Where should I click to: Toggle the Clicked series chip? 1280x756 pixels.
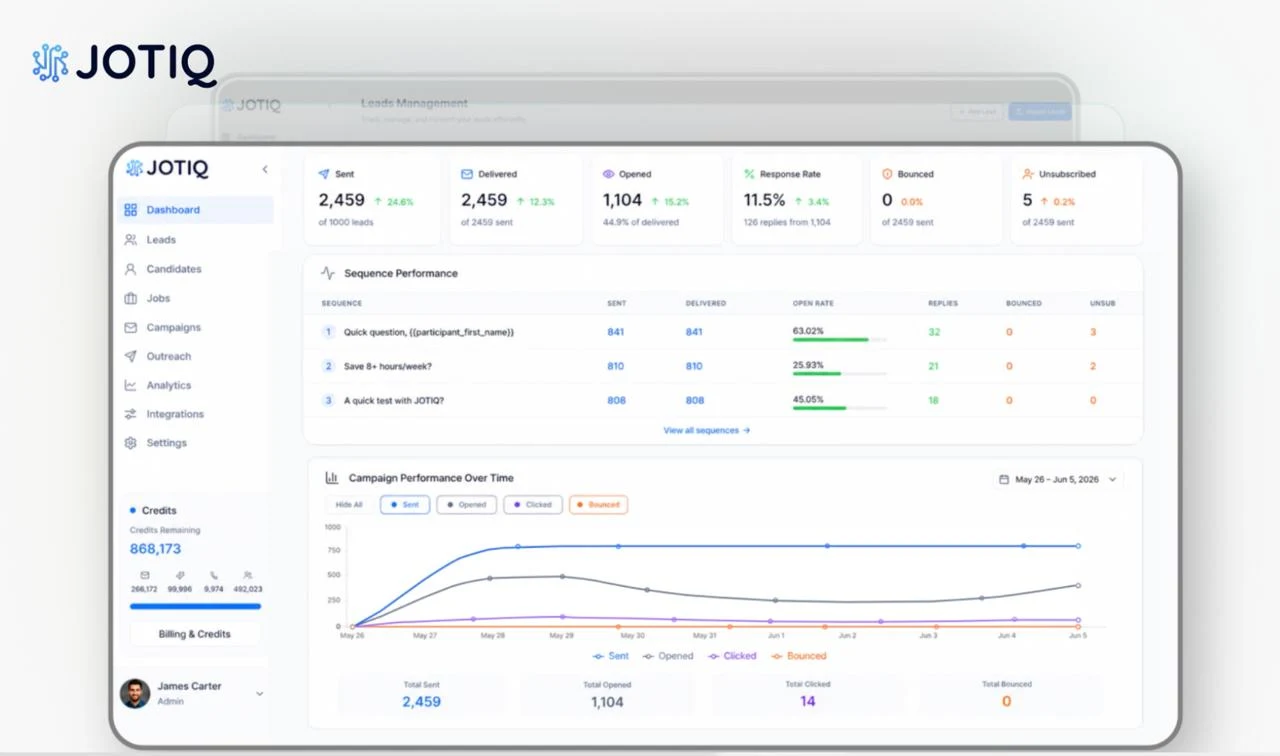coord(533,505)
